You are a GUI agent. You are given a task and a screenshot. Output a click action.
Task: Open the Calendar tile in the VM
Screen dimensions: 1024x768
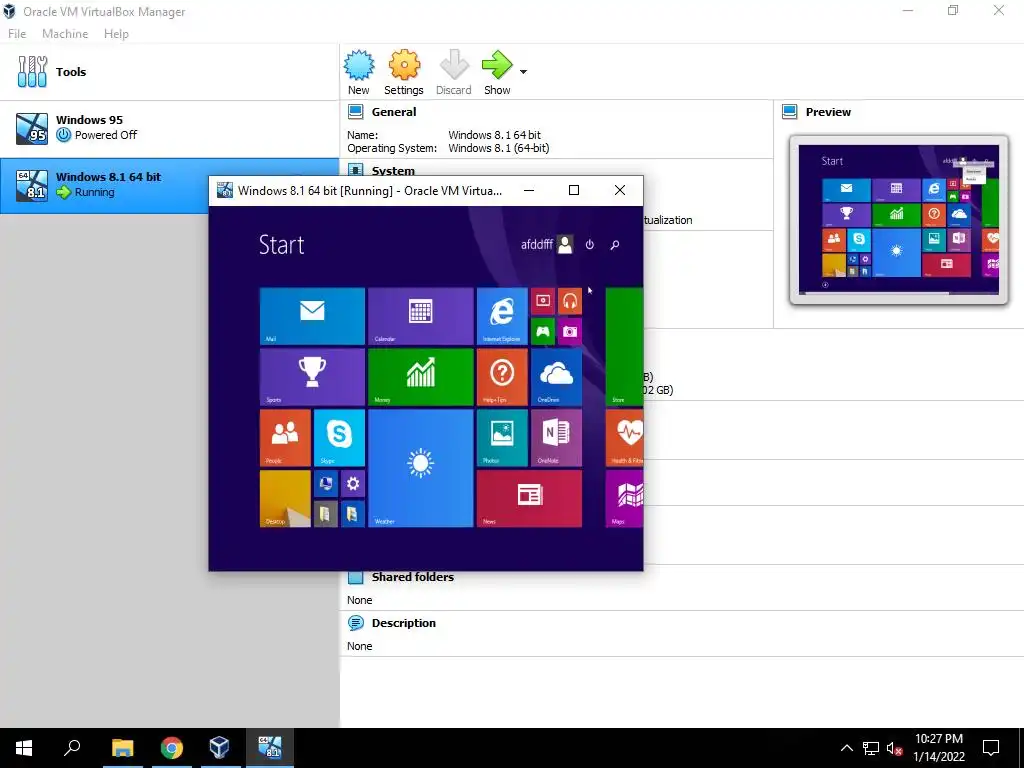coord(421,316)
